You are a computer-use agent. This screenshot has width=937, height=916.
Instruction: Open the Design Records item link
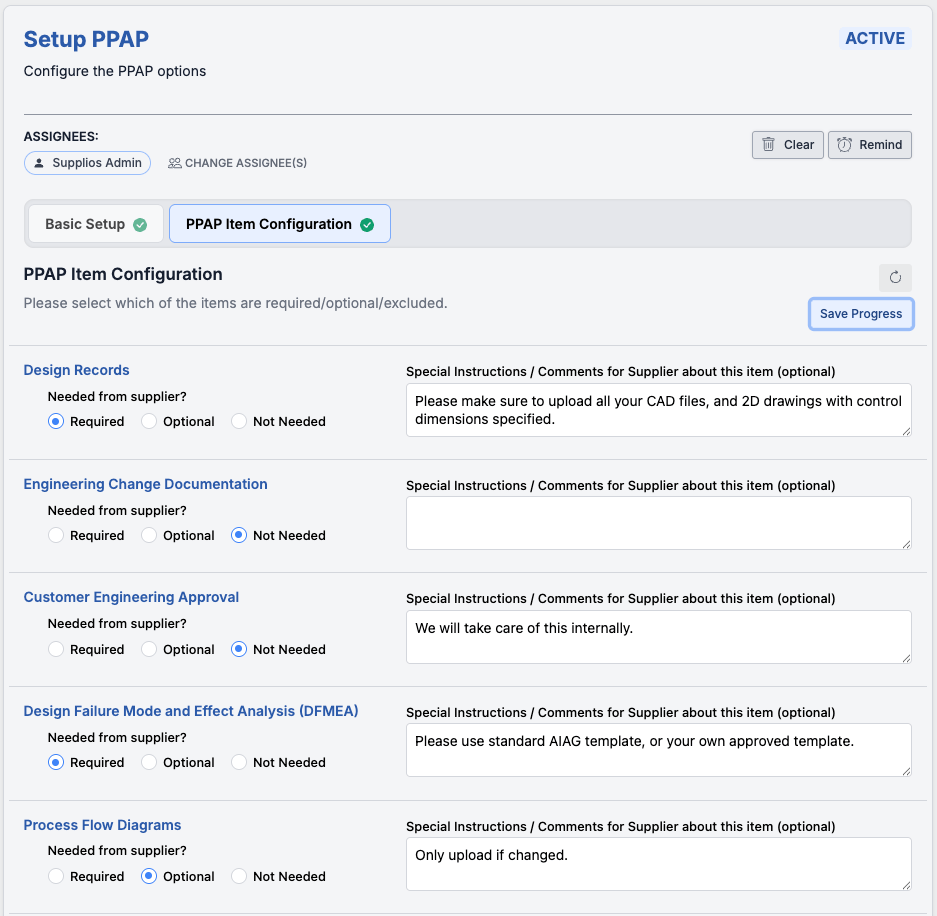tap(76, 370)
